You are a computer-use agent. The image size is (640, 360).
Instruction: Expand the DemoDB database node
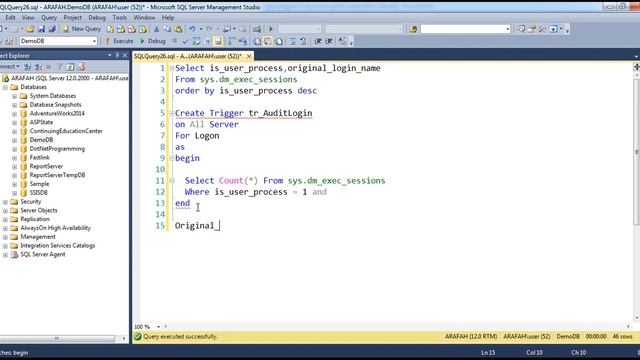pyautogui.click(x=14, y=140)
